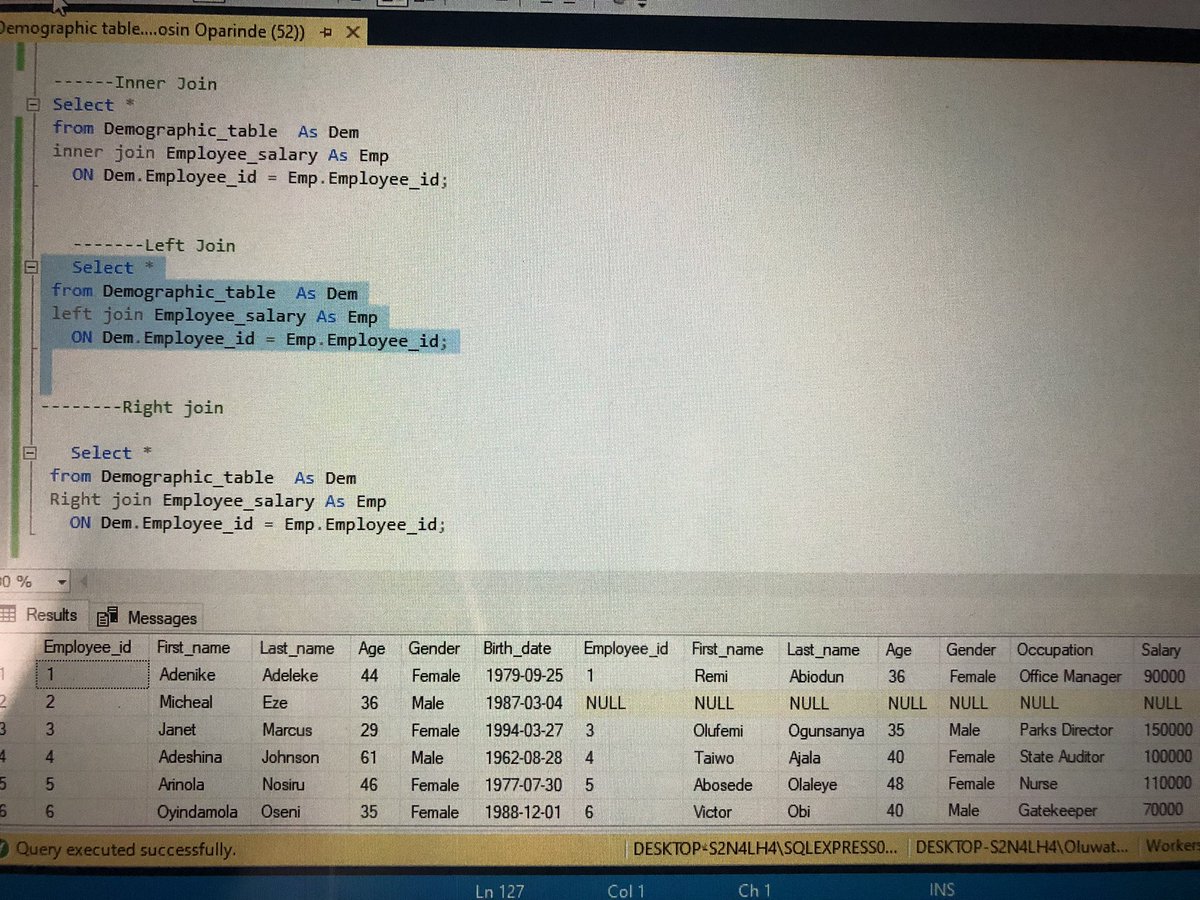Collapse the Inner Join Select block
Screen dimensions: 1200x900
[32, 104]
